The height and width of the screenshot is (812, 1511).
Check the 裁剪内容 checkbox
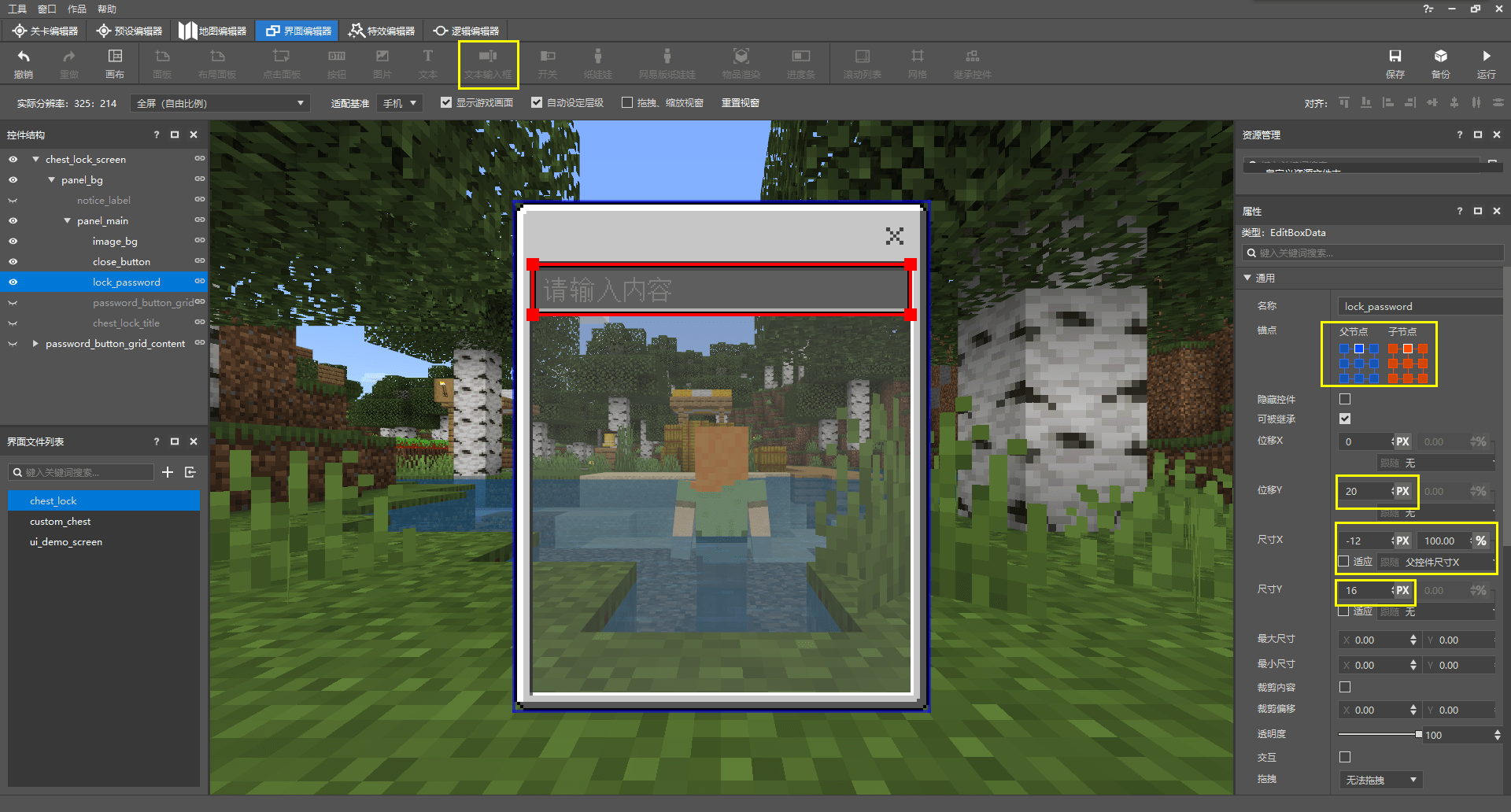click(1345, 688)
